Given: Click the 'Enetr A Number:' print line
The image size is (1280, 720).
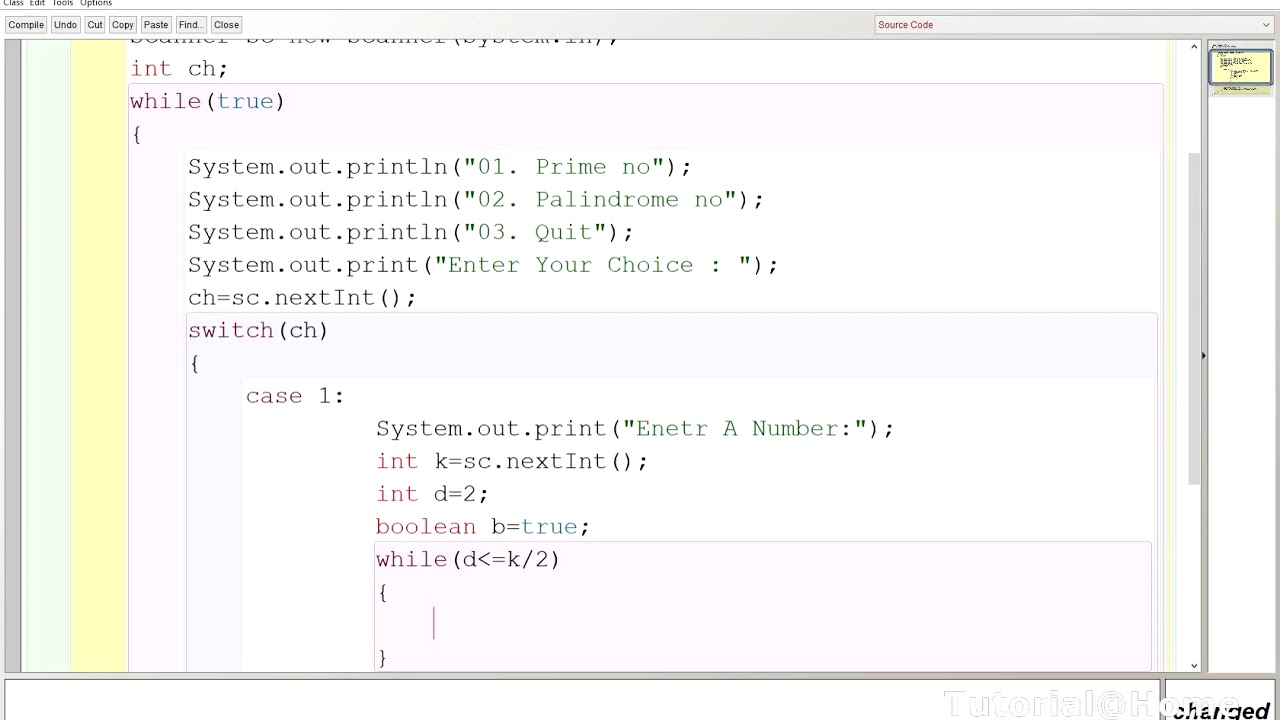Looking at the screenshot, I should [635, 429].
